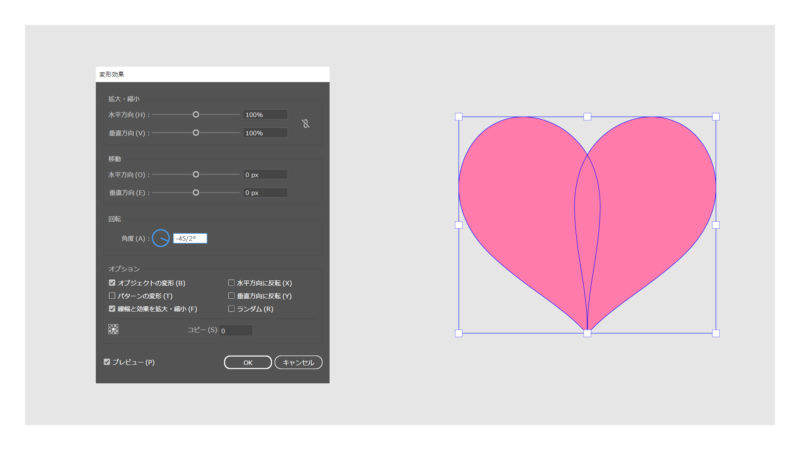Click the top-right bounding box handle

pos(715,117)
